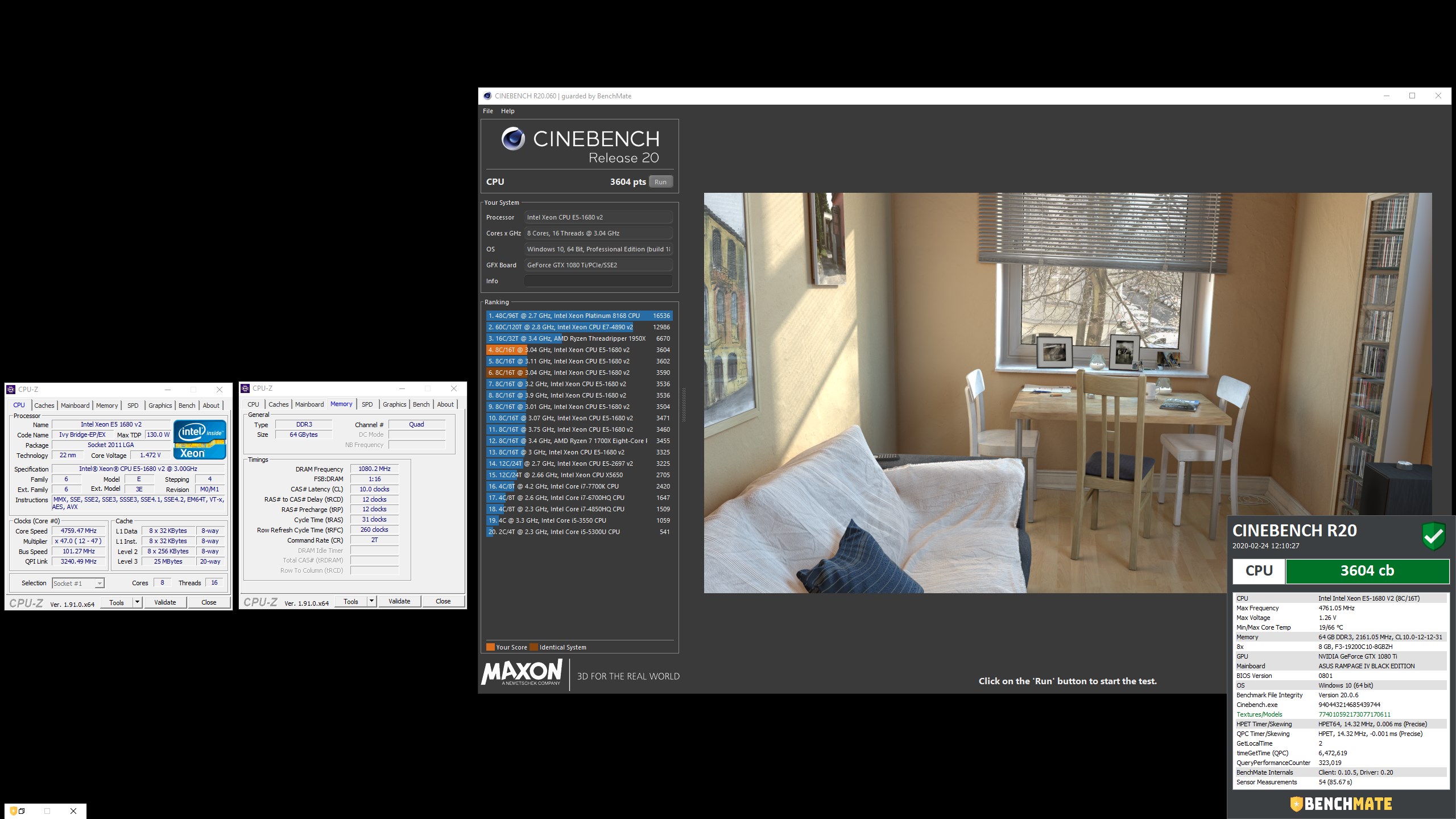This screenshot has width=1456, height=819.
Task: Open the File menu in Cinebench
Action: coord(488,111)
